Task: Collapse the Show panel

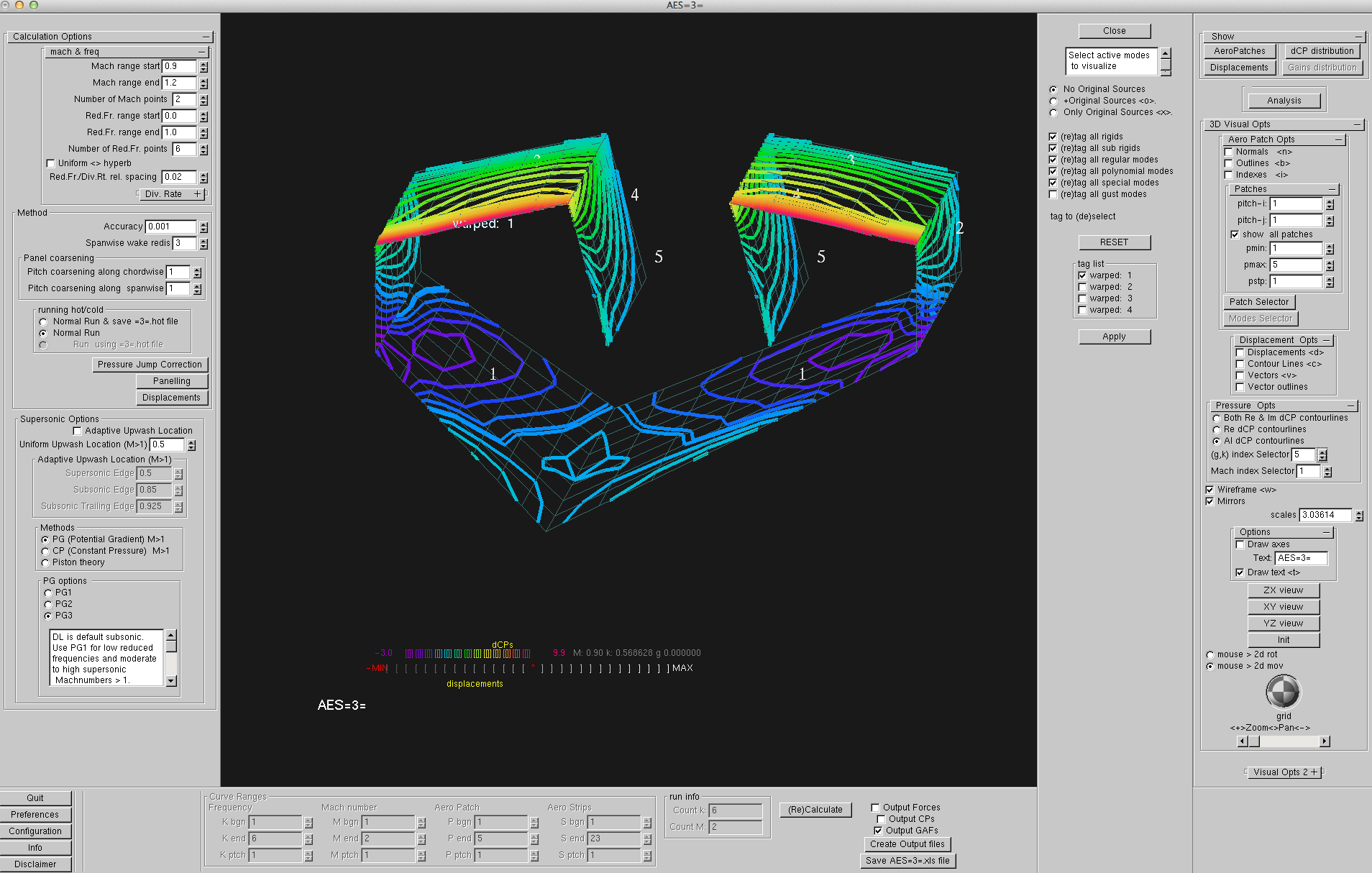Action: (1358, 37)
